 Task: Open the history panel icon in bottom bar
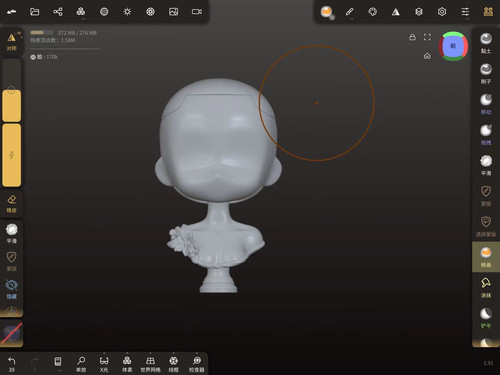58,363
